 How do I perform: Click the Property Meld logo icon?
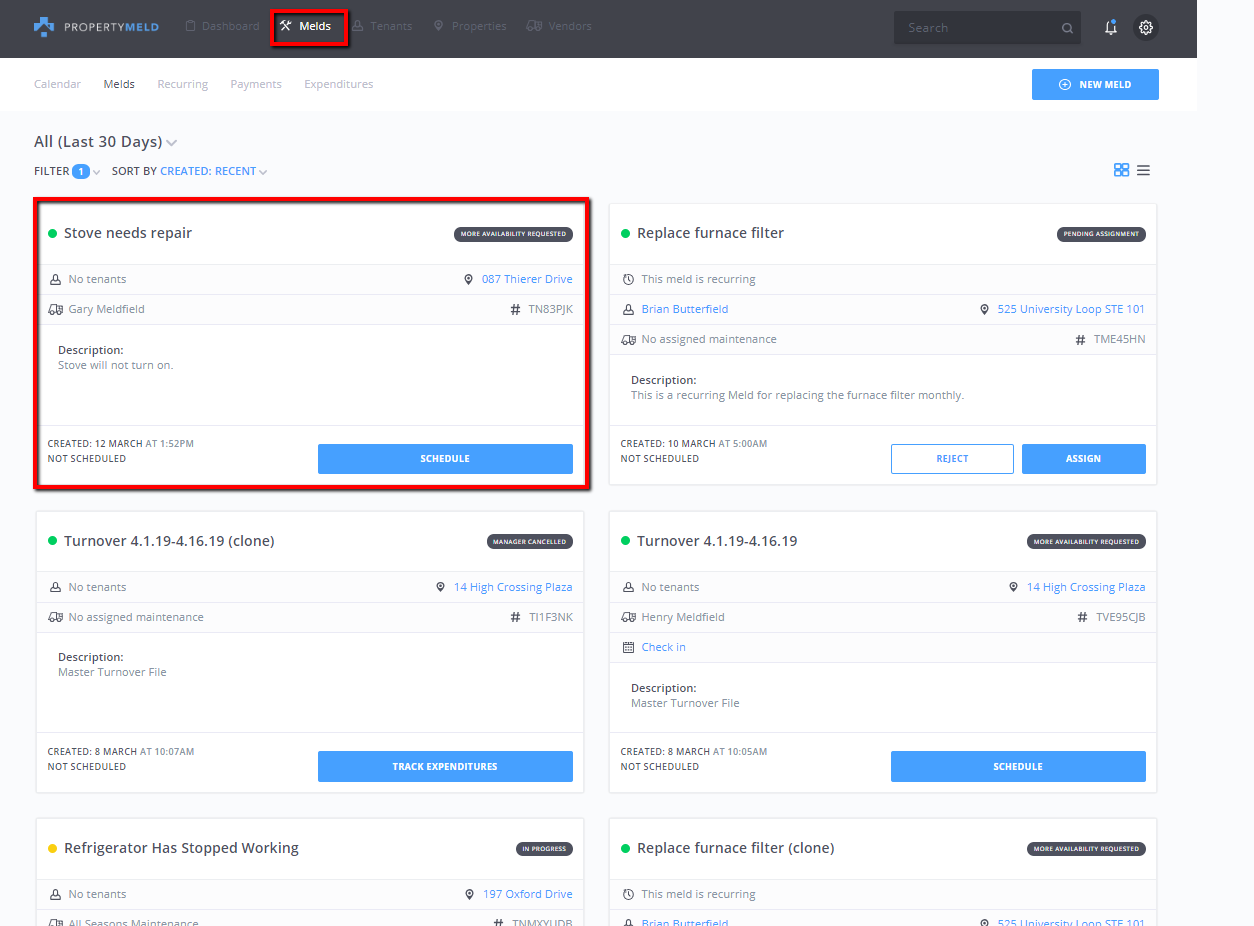pos(44,27)
